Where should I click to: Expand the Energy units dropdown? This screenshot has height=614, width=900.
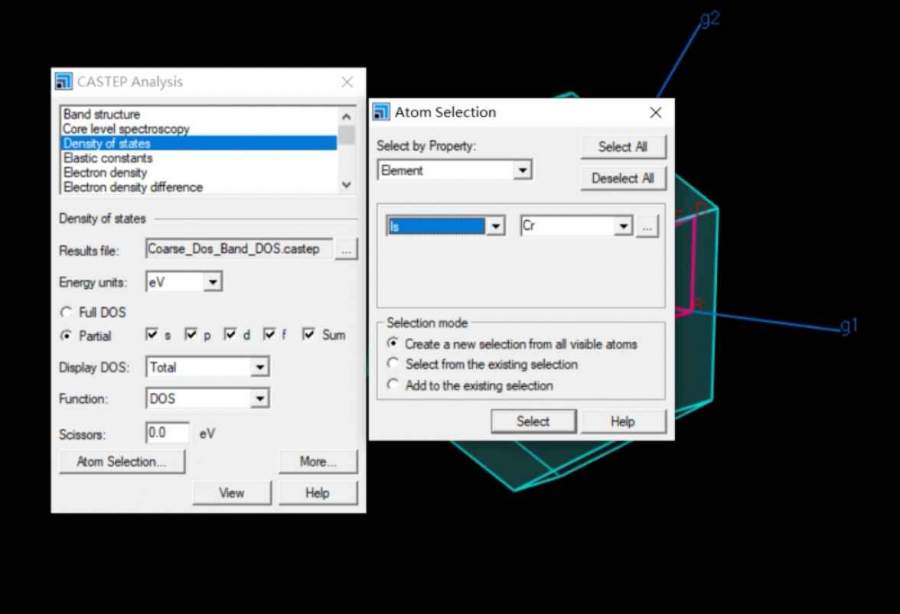pos(213,283)
